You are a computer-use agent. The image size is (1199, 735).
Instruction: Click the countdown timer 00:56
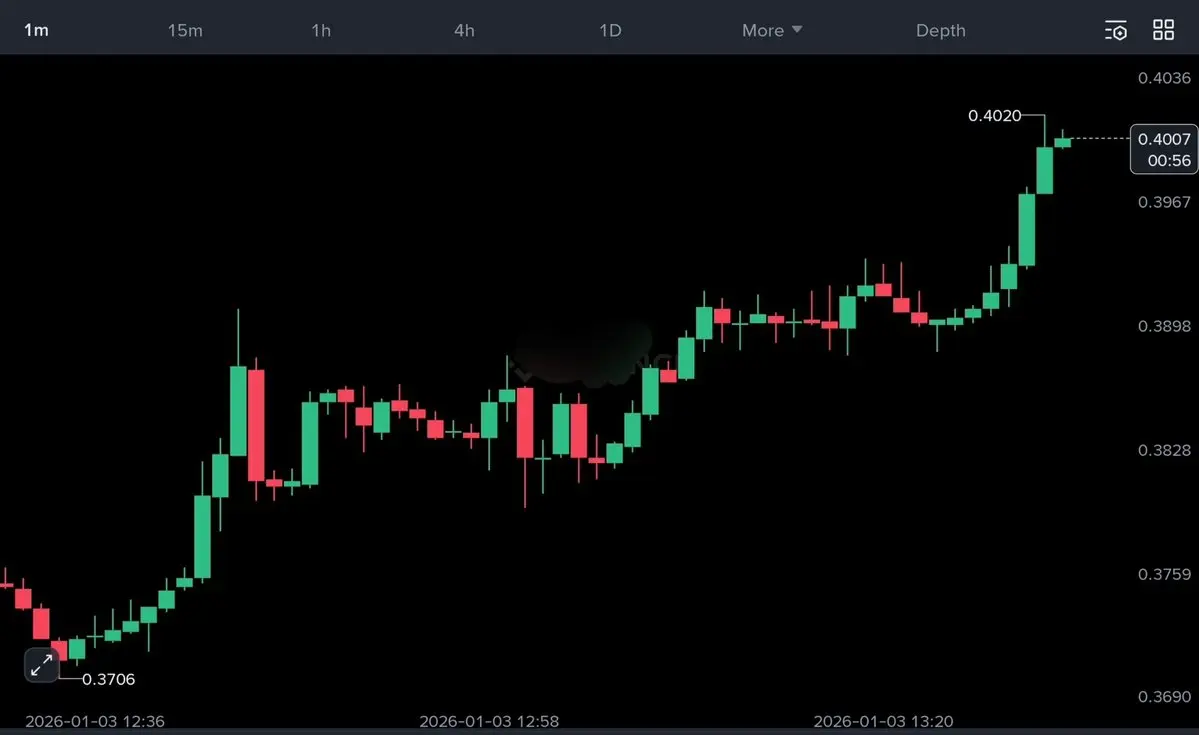(x=1169, y=161)
